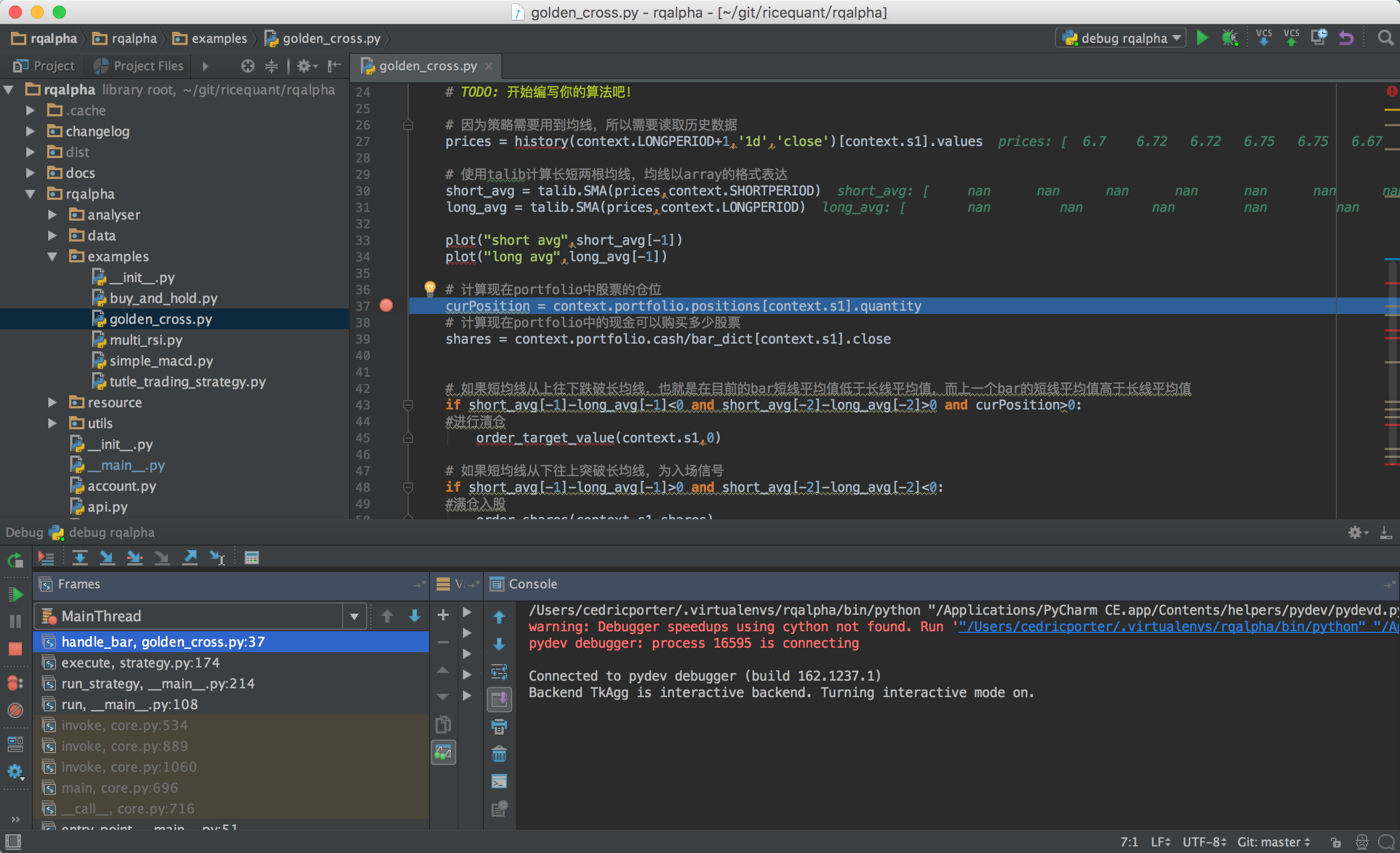Click Resume Program in debug sidebar
Viewport: 1400px width, 853px height.
pos(15,594)
